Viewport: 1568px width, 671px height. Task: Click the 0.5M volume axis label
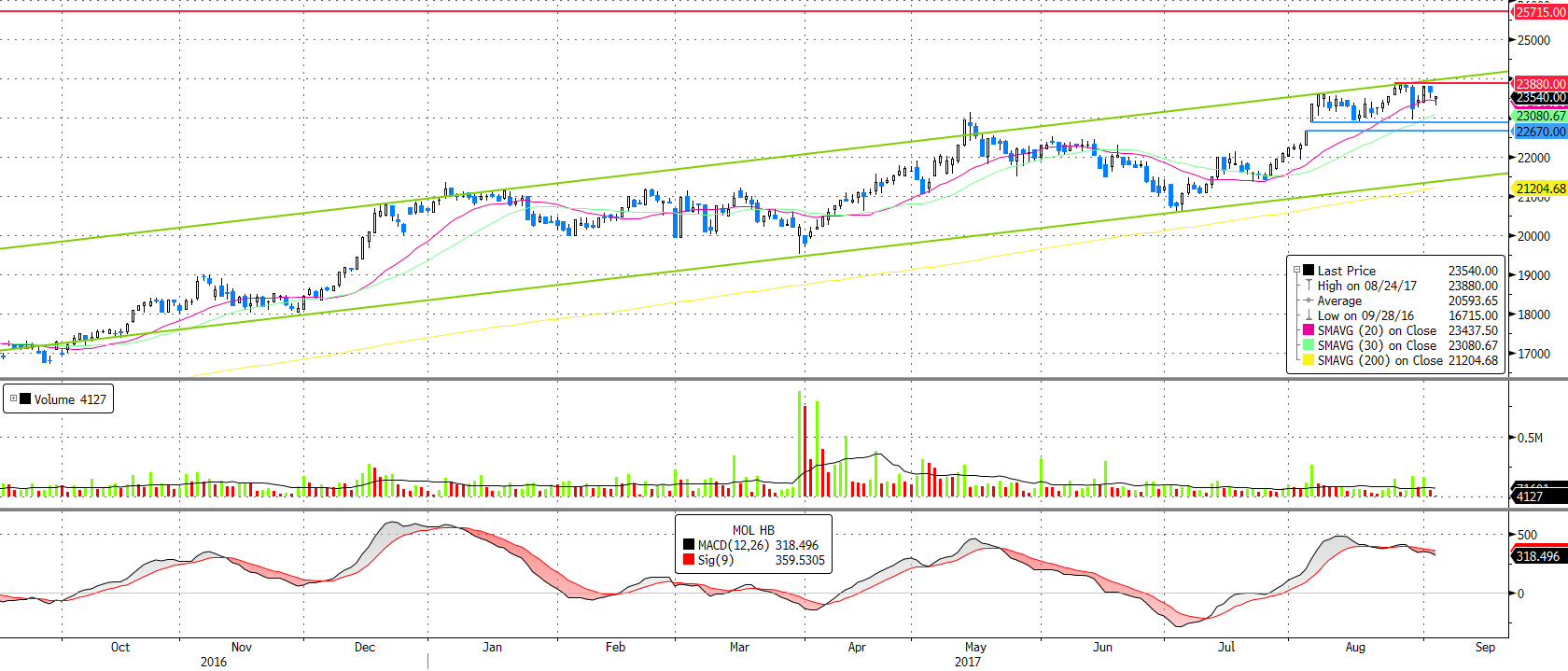[x=1530, y=438]
